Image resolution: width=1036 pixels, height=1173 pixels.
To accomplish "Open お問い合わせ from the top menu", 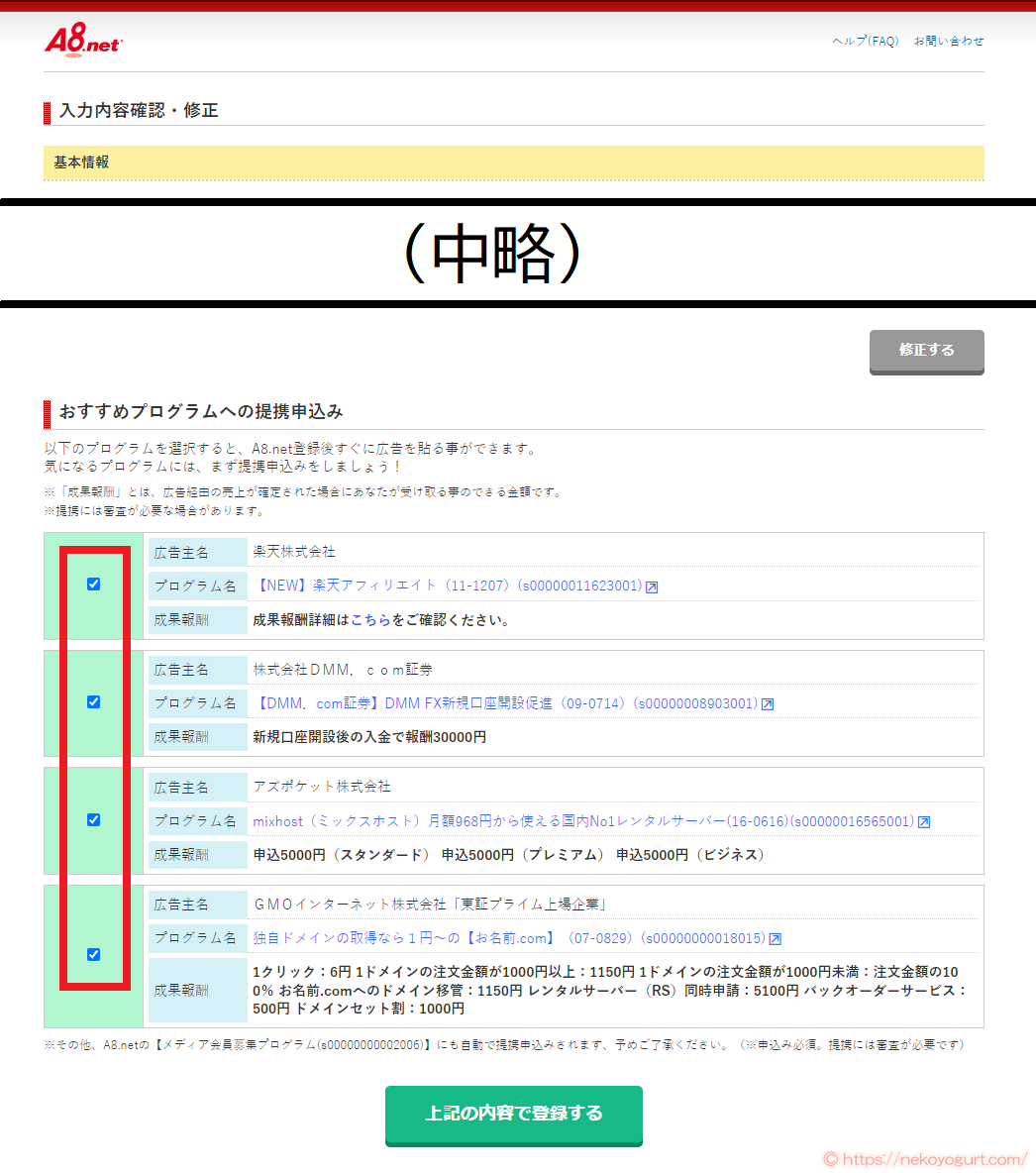I will pos(948,41).
